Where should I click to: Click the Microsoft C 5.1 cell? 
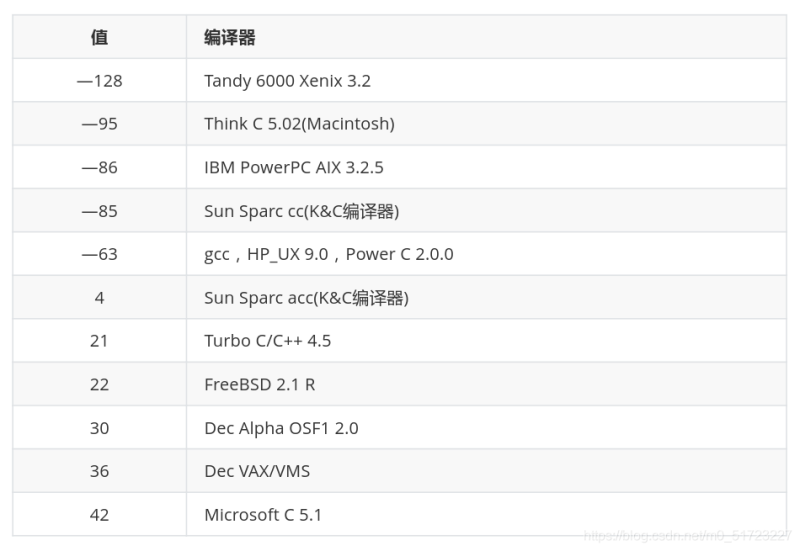[x=263, y=515]
